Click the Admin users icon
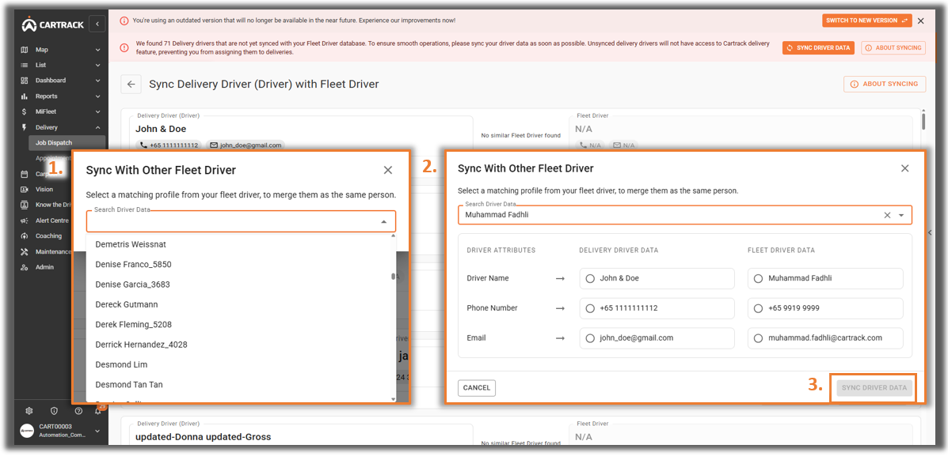The width and height of the screenshot is (948, 456). tap(24, 267)
